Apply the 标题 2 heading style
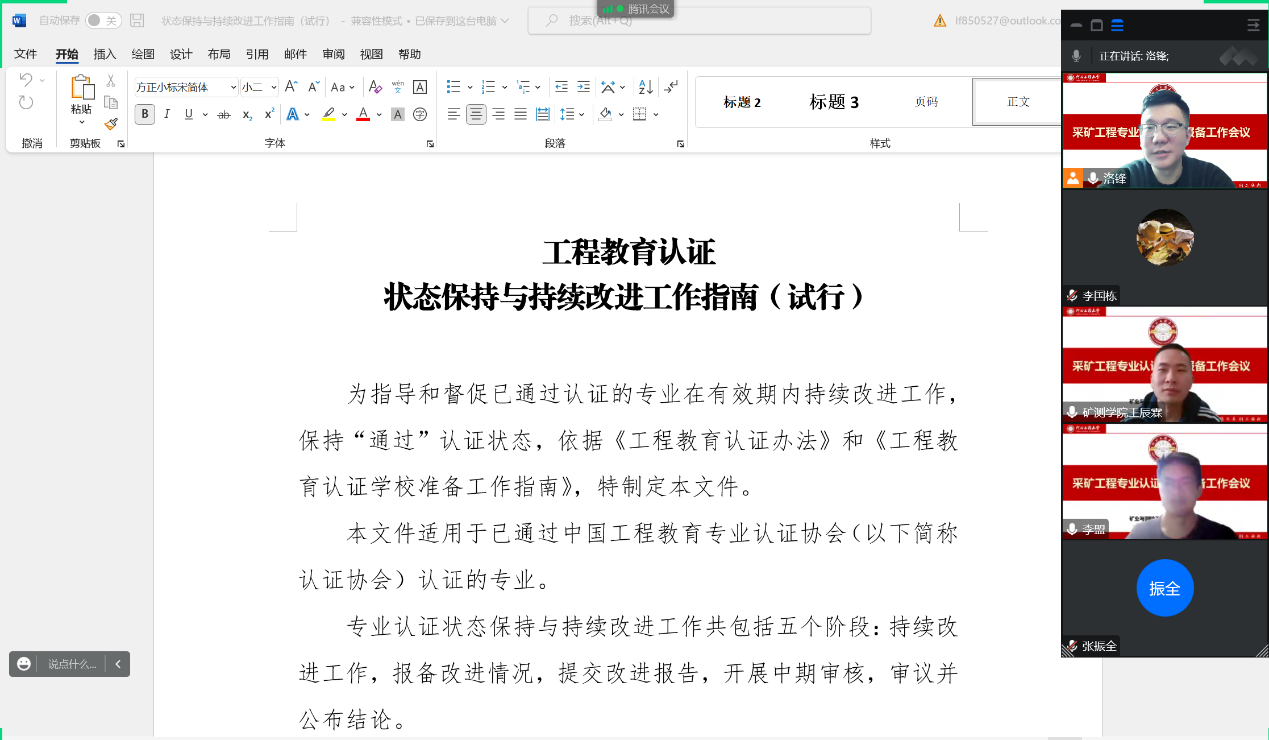The height and width of the screenshot is (740, 1269). click(742, 102)
